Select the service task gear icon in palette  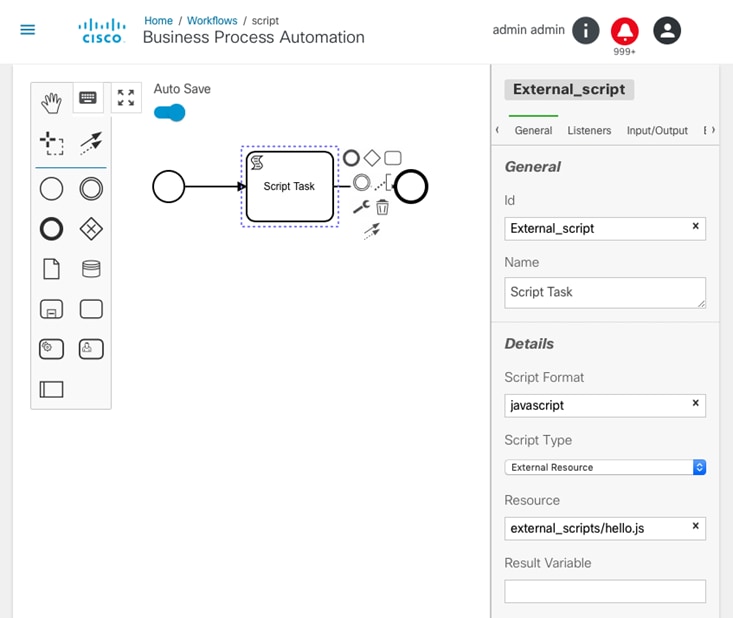click(x=51, y=349)
